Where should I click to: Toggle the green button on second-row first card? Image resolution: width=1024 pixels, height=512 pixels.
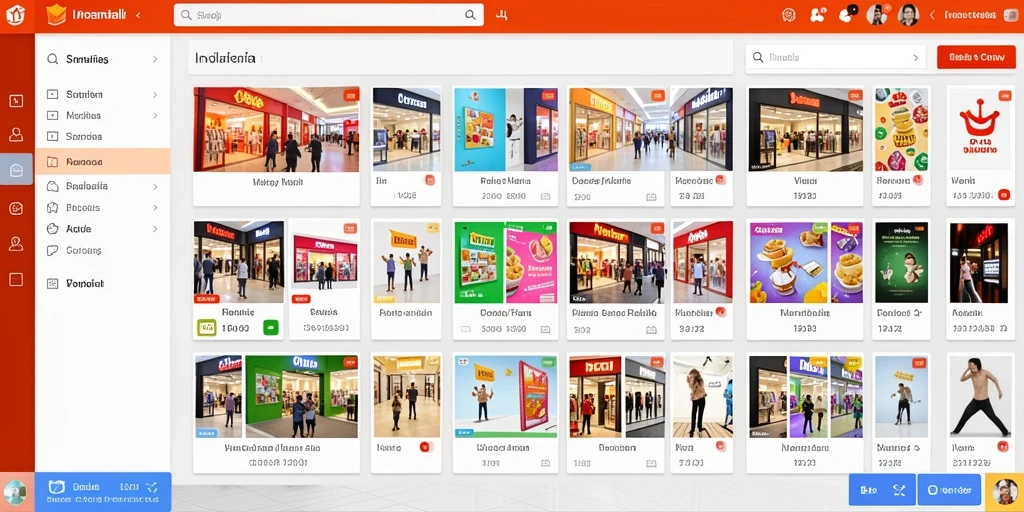pyautogui.click(x=271, y=328)
